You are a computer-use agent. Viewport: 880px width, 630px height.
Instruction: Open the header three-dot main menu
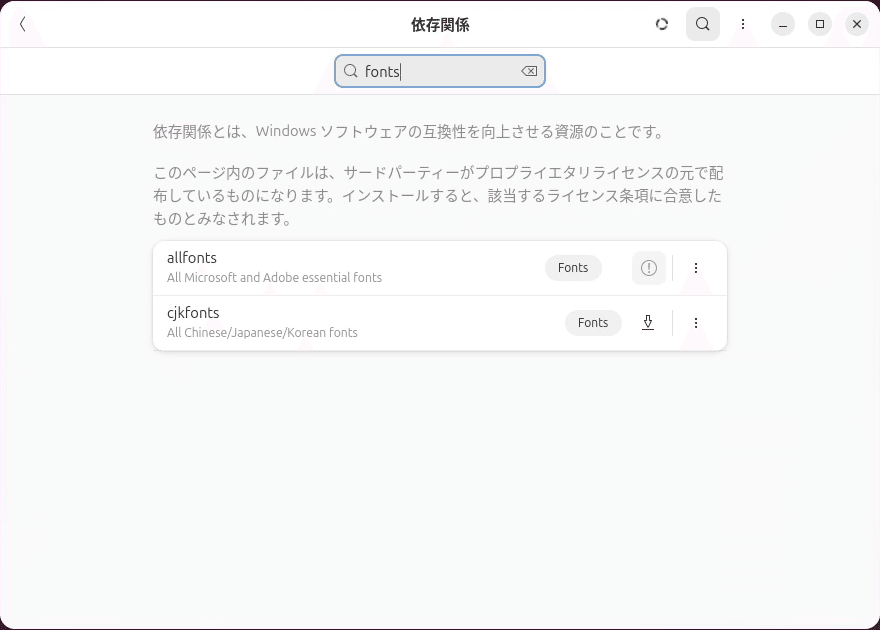(742, 24)
